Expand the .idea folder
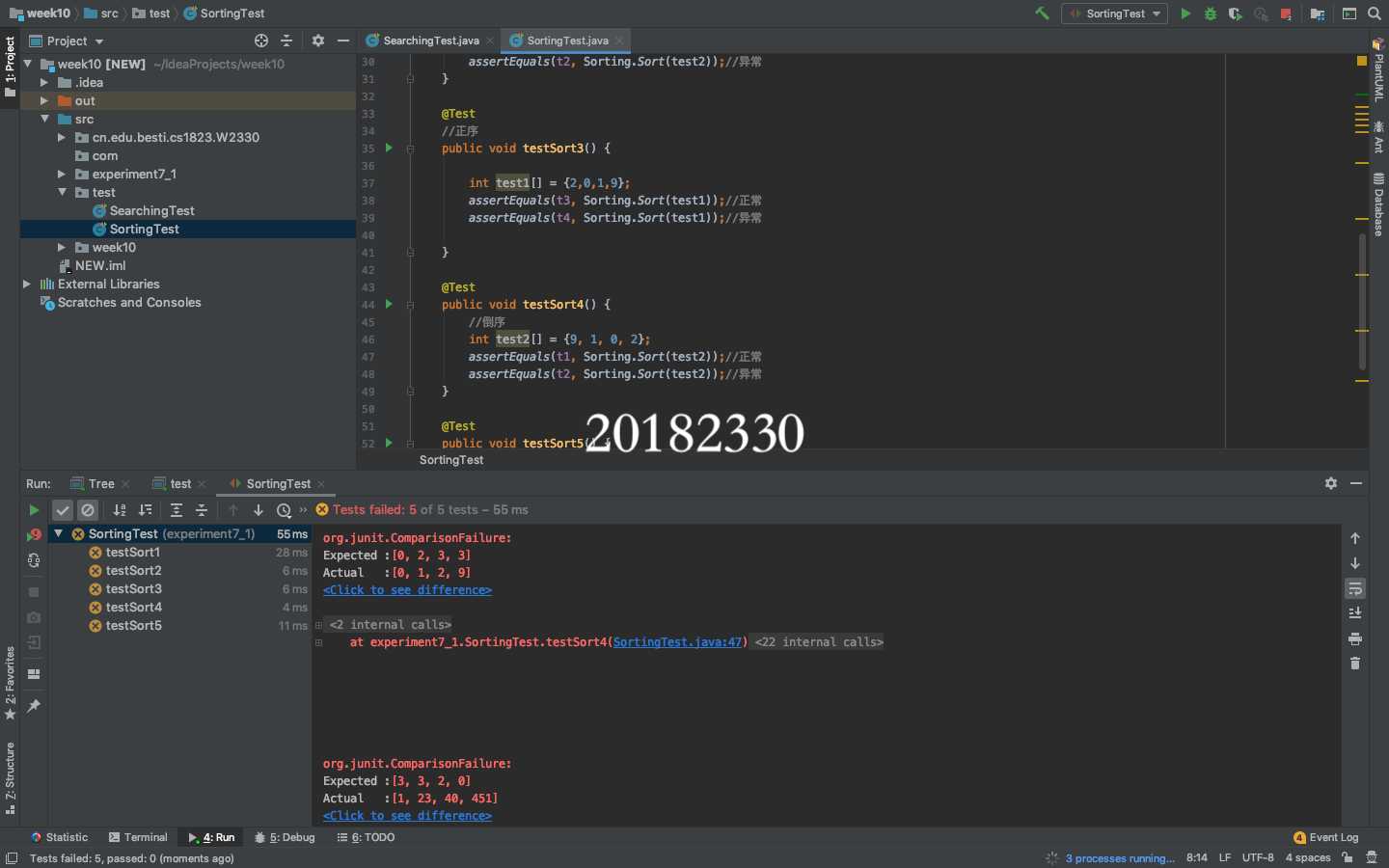1389x868 pixels. coord(44,82)
